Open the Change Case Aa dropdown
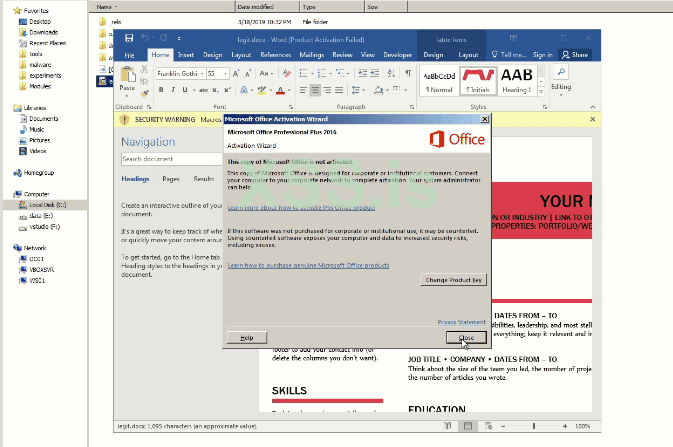Image resolution: width=673 pixels, height=447 pixels. point(266,74)
